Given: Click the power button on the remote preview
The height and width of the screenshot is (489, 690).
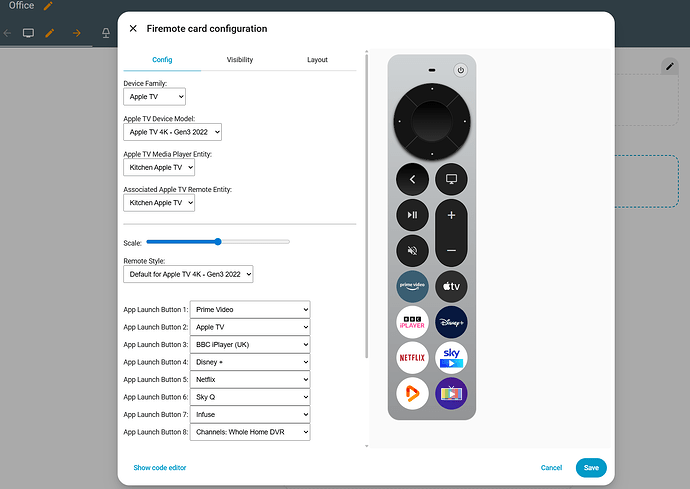Looking at the screenshot, I should tap(460, 70).
